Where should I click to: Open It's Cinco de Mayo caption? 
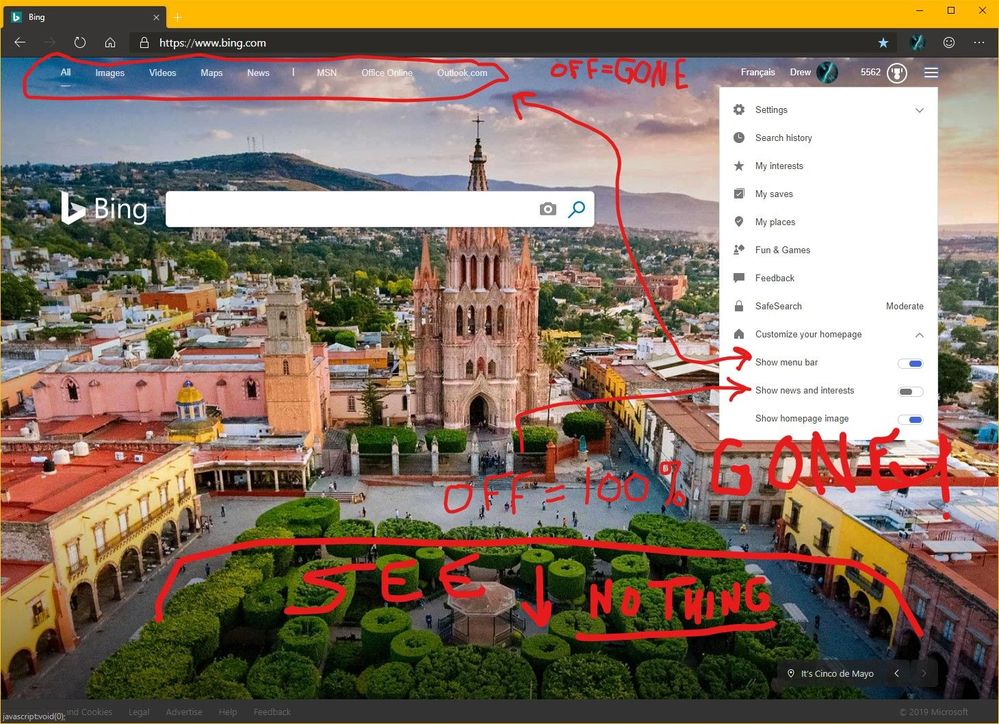coord(837,674)
